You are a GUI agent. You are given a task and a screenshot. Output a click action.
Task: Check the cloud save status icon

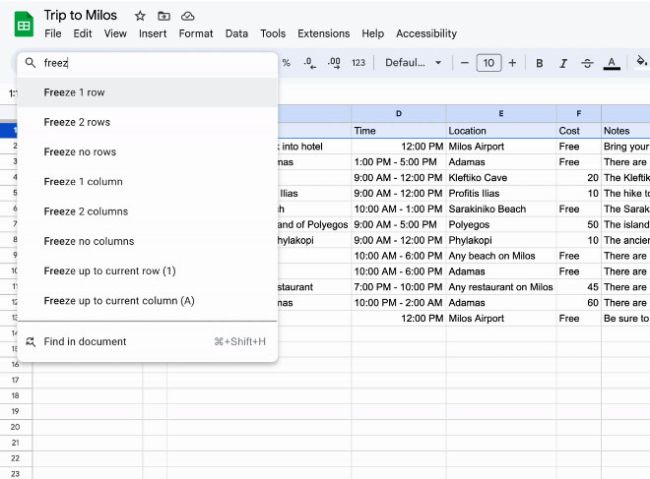tap(188, 16)
